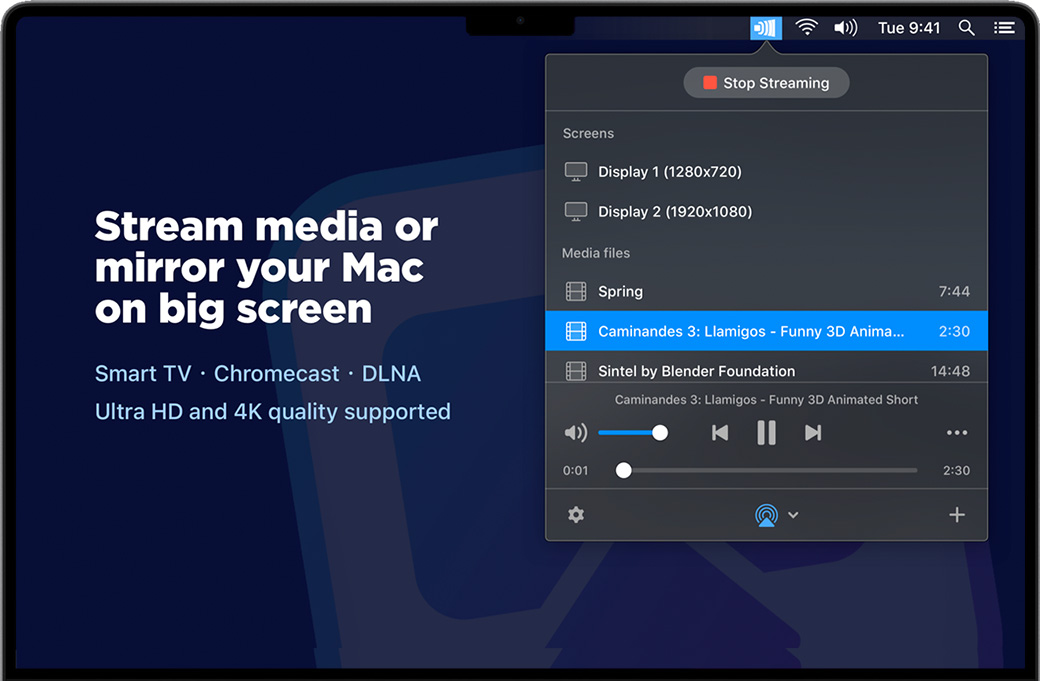Click the Stop Streaming button
1040x681 pixels.
(x=766, y=83)
